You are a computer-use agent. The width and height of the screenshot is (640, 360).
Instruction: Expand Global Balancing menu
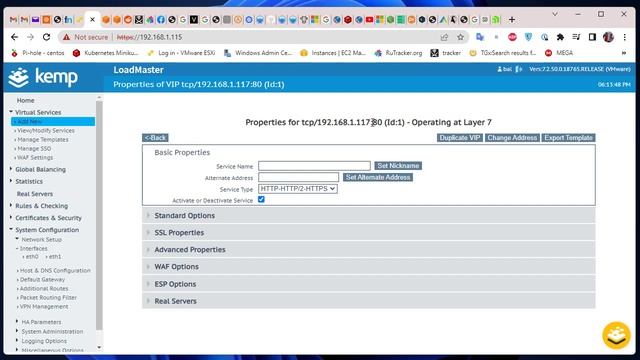coord(40,169)
